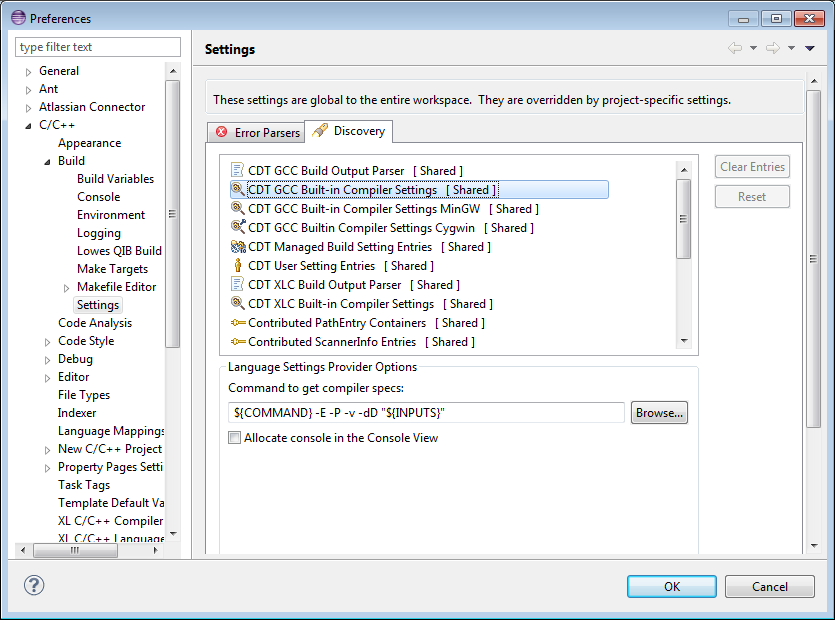Select Language Mappings in the tree

pos(111,431)
